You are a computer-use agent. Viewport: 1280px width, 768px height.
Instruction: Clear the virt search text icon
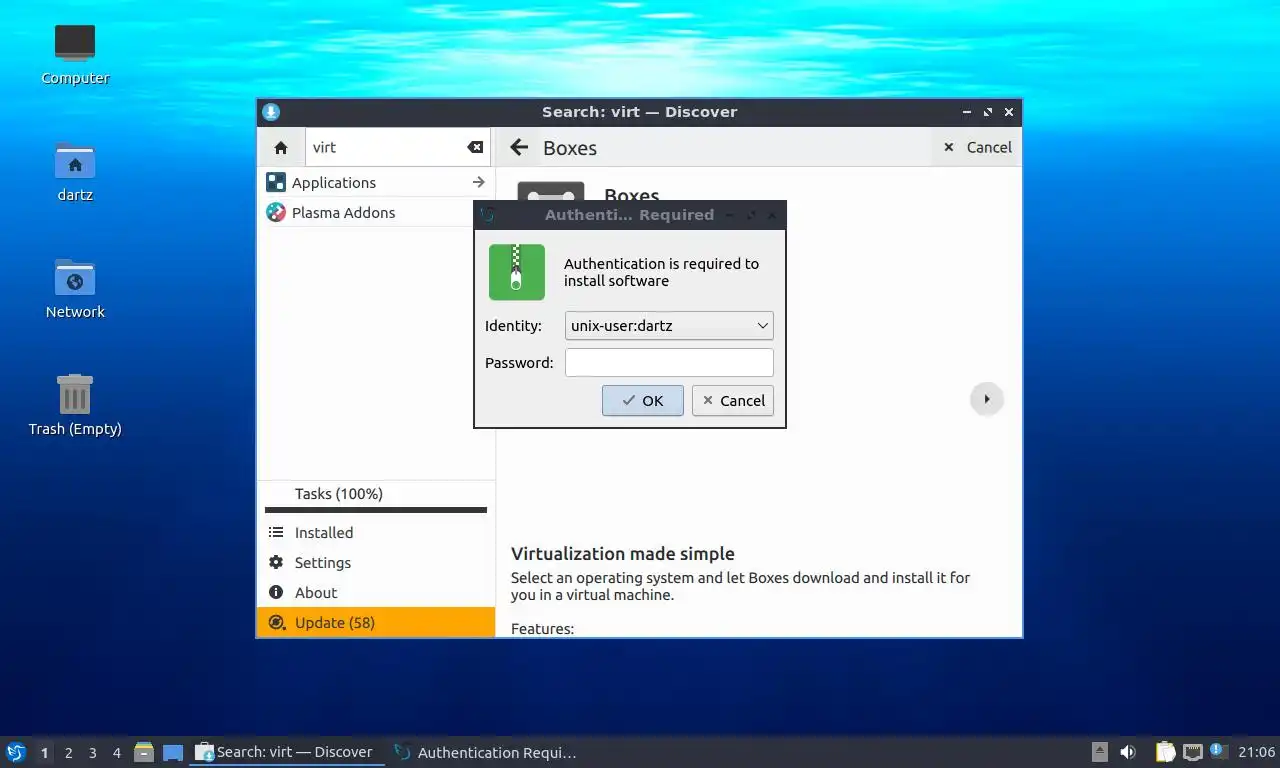click(x=475, y=147)
